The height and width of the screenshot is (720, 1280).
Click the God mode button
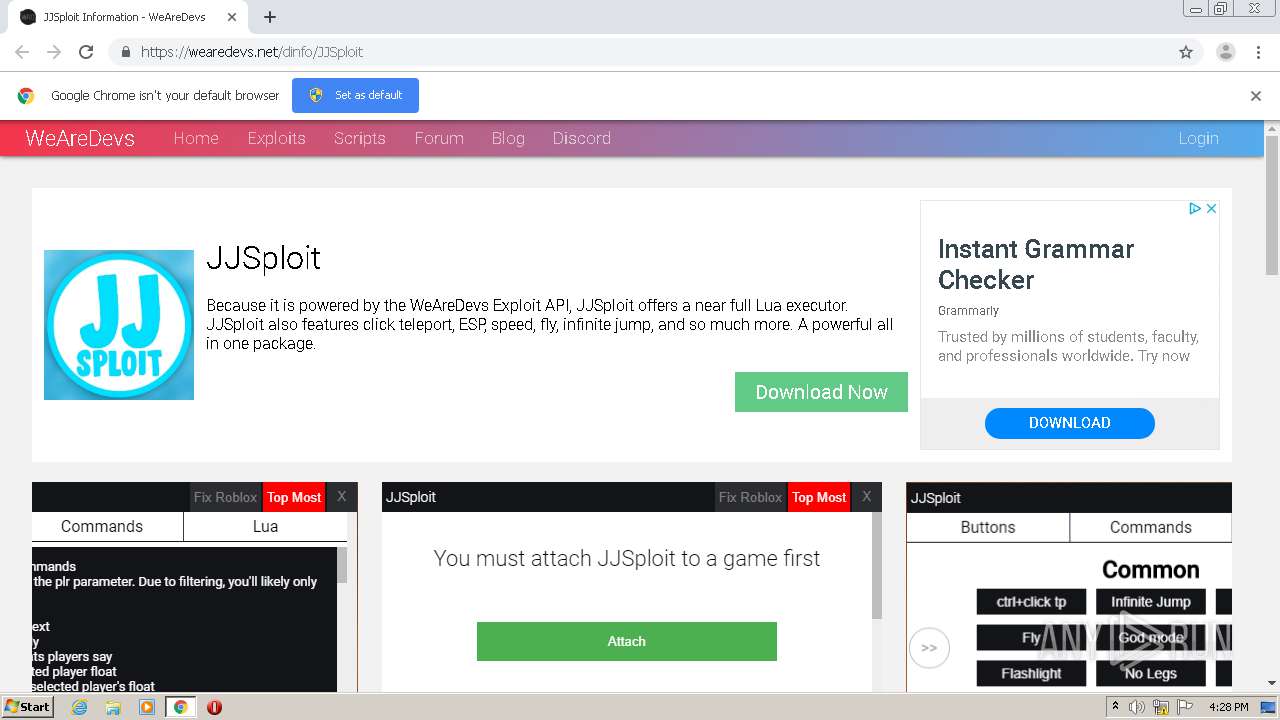click(1151, 638)
